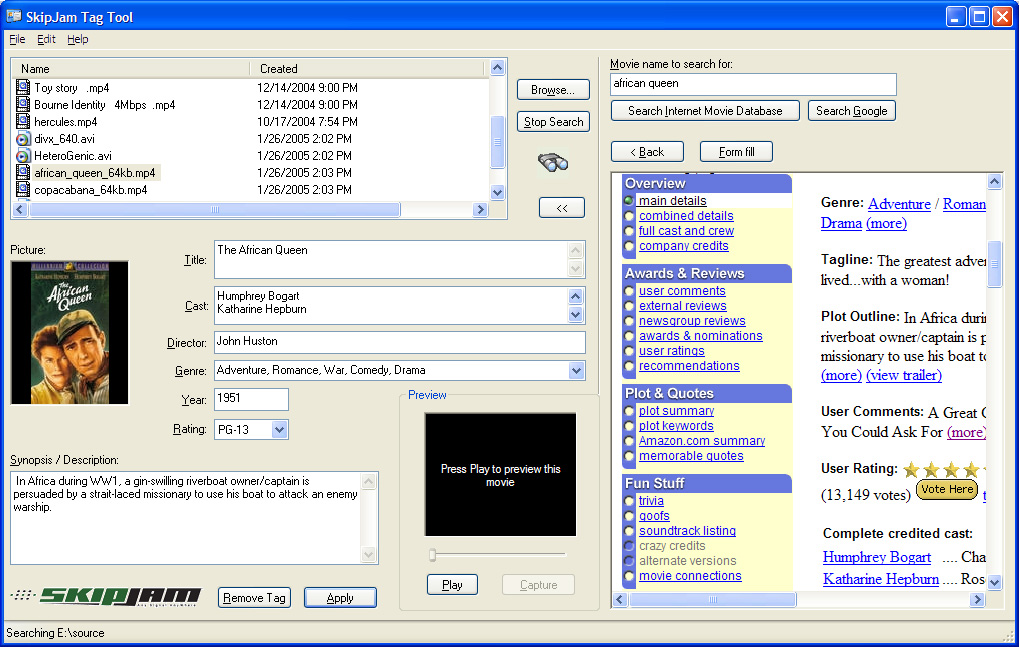The image size is (1019, 647).
Task: Open the memorable quotes link
Action: click(x=691, y=456)
